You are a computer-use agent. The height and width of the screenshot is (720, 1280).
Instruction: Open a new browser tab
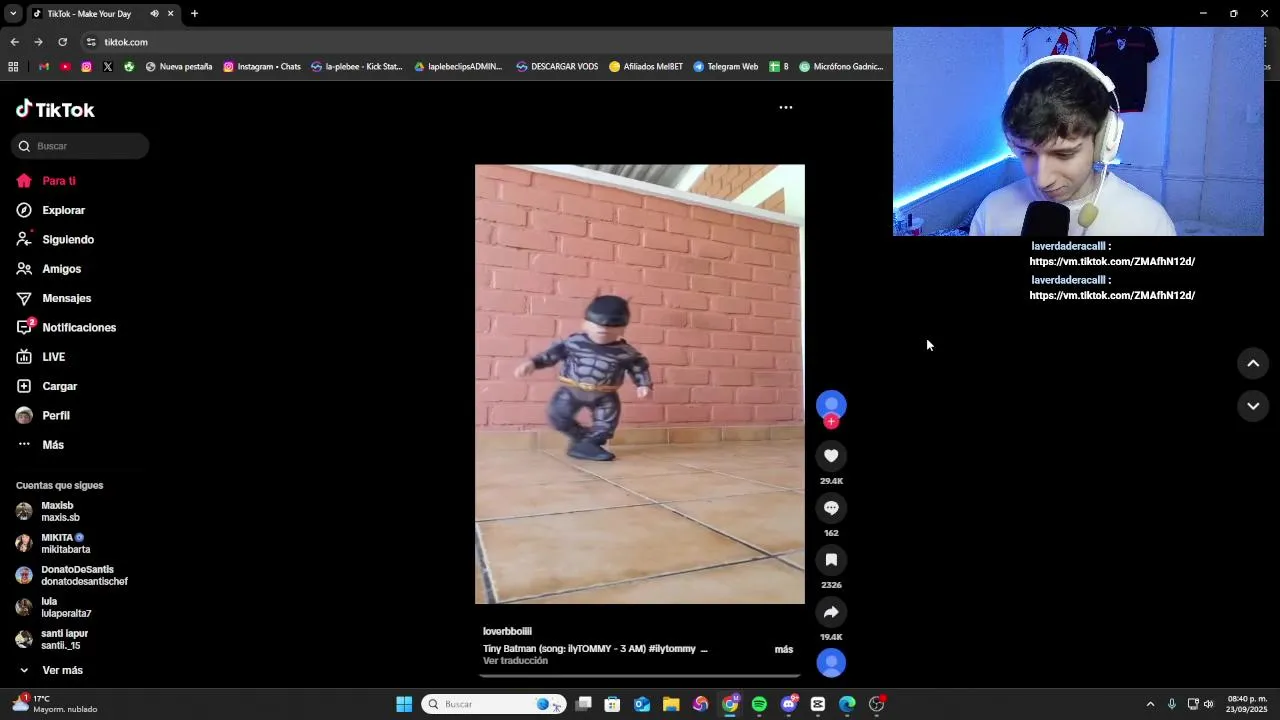(194, 14)
